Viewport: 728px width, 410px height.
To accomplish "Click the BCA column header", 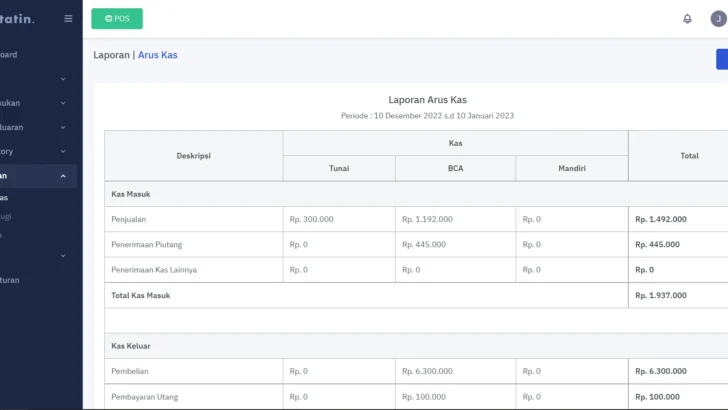I will point(455,169).
